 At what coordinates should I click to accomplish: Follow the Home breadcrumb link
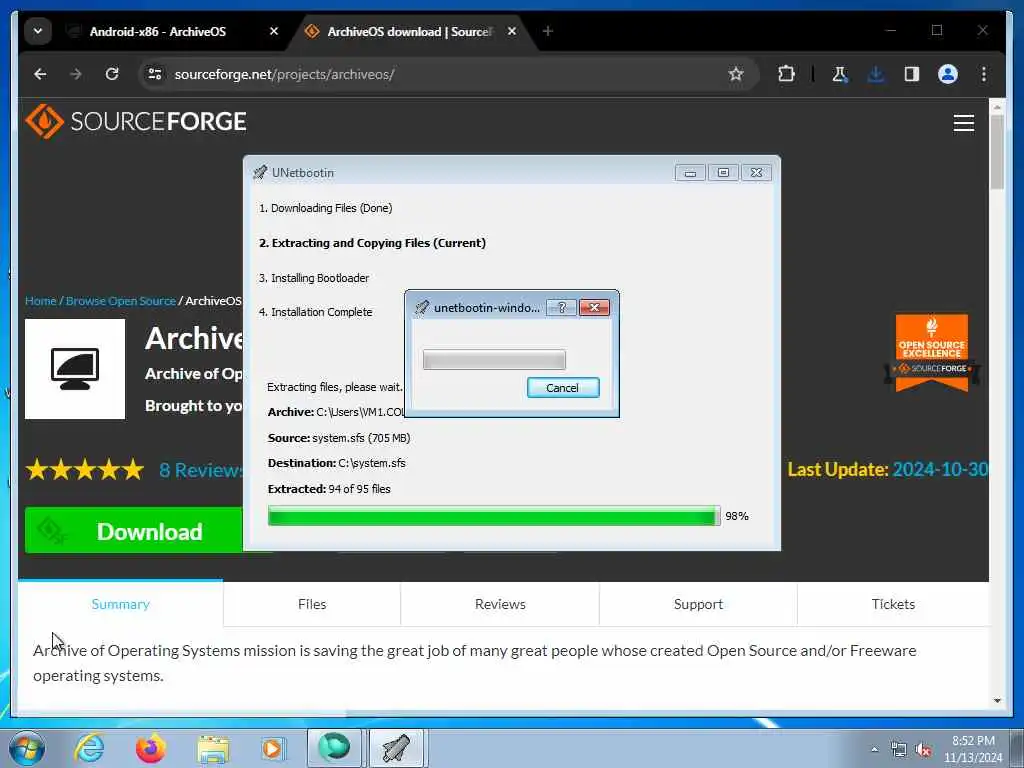(x=40, y=301)
